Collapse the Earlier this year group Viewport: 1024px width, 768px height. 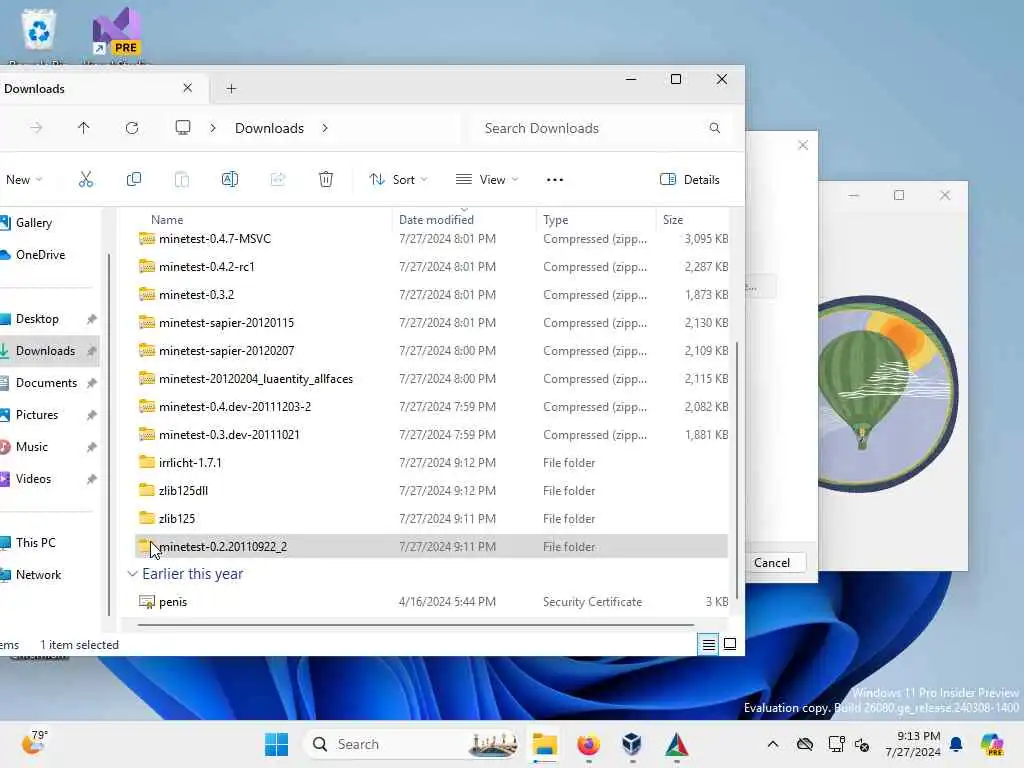click(133, 573)
